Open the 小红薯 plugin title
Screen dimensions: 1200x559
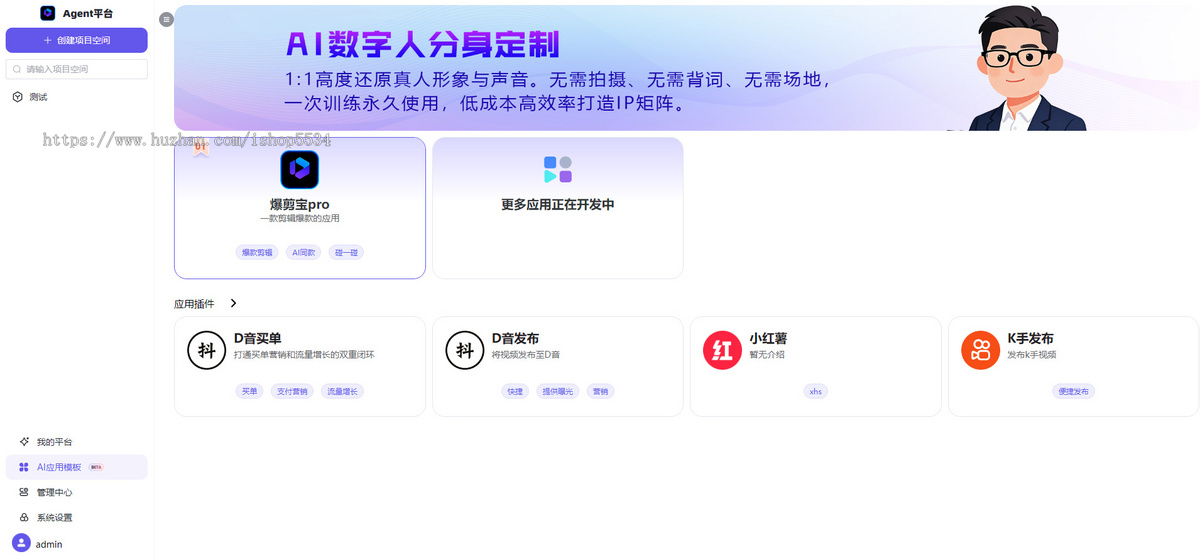pyautogui.click(x=768, y=339)
